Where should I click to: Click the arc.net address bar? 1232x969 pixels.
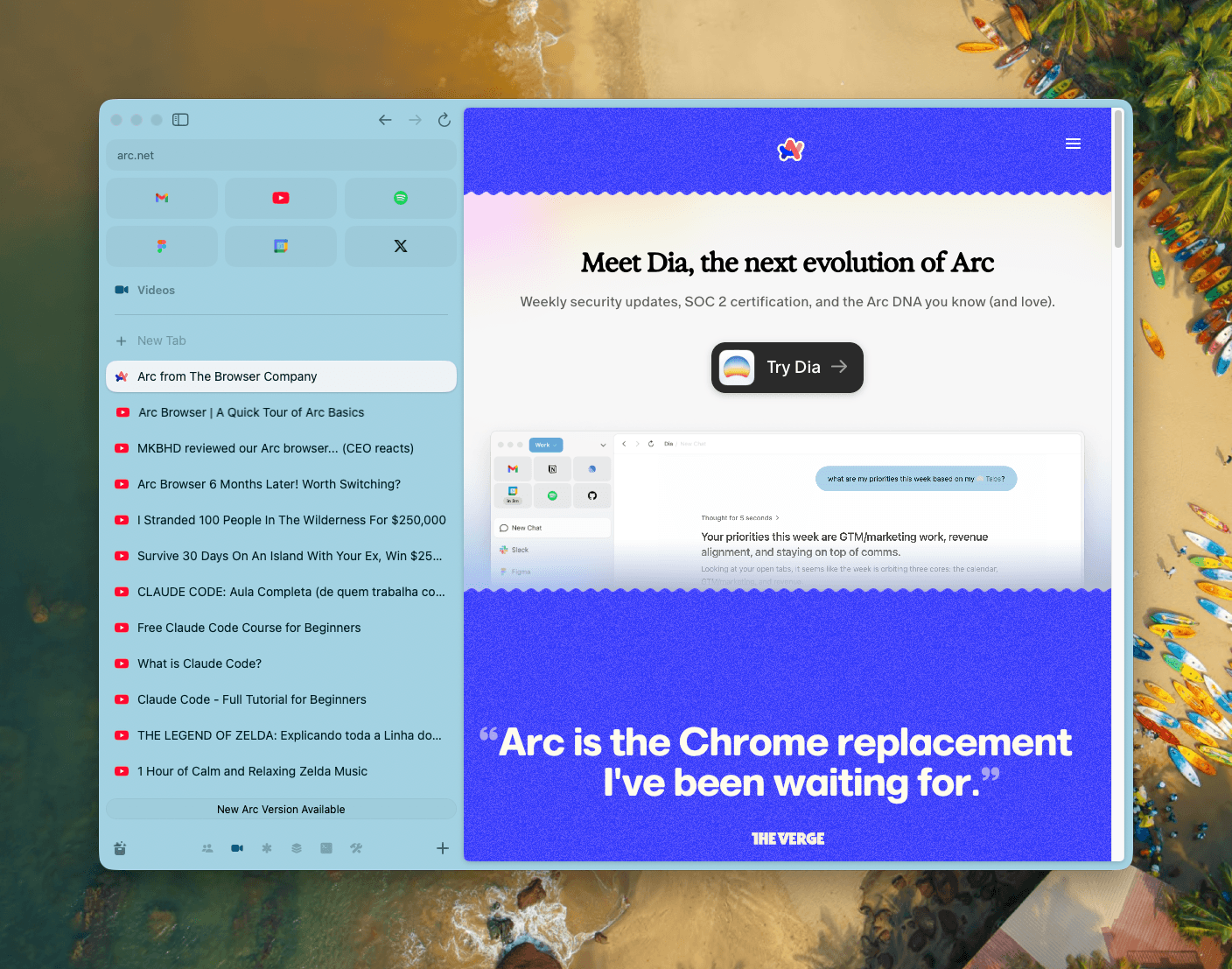tap(281, 155)
